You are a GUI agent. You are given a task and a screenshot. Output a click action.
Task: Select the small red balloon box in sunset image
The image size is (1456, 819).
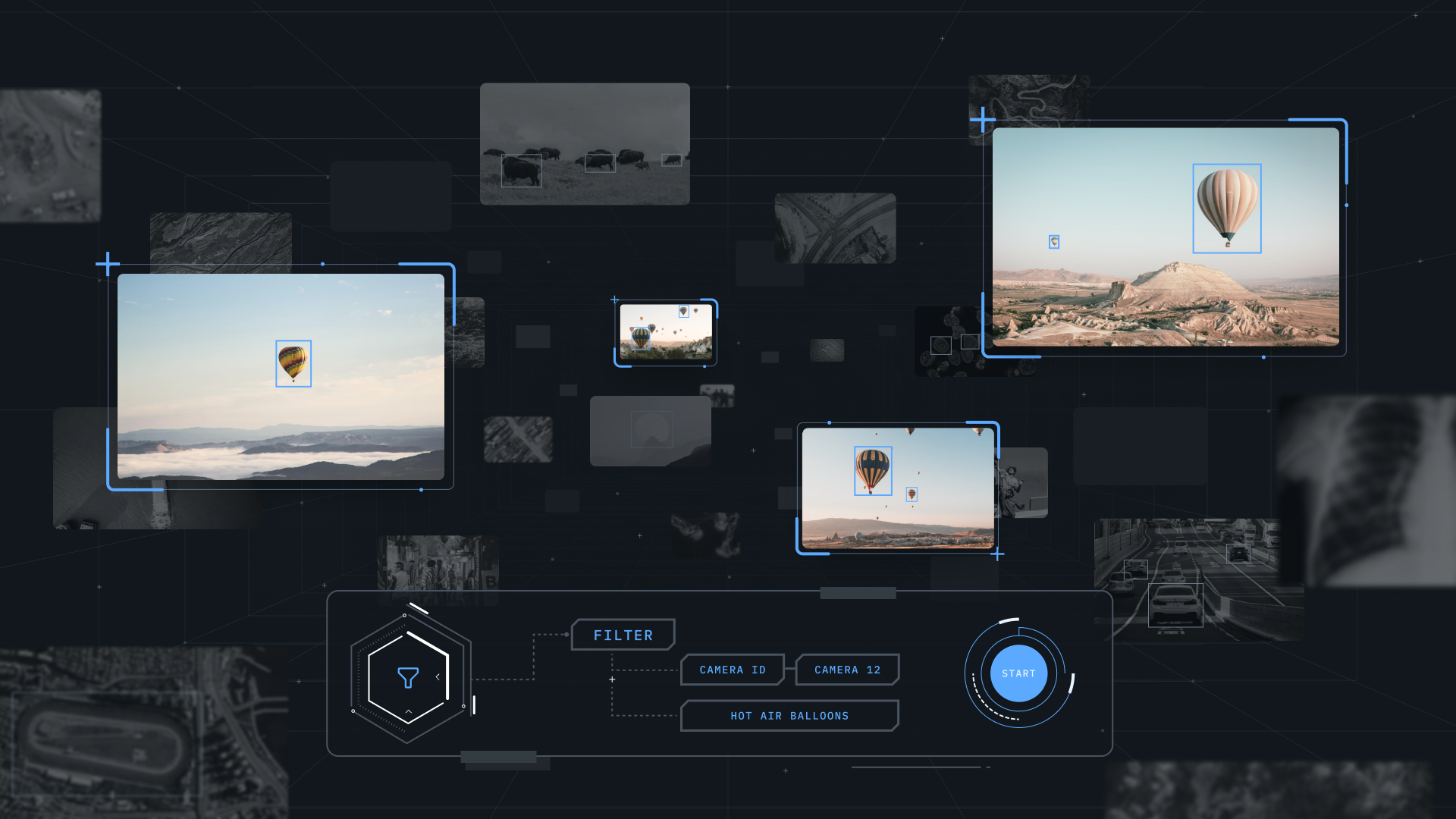[x=912, y=494]
